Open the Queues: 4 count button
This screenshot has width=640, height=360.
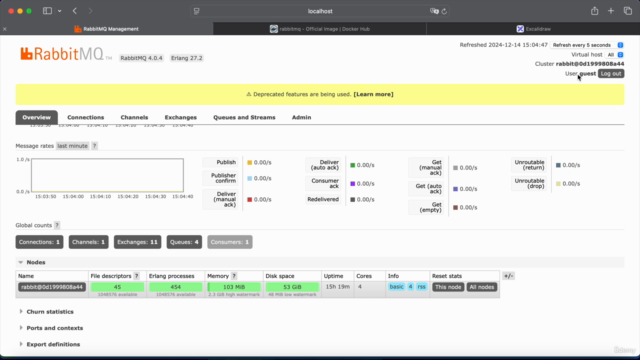(x=184, y=242)
